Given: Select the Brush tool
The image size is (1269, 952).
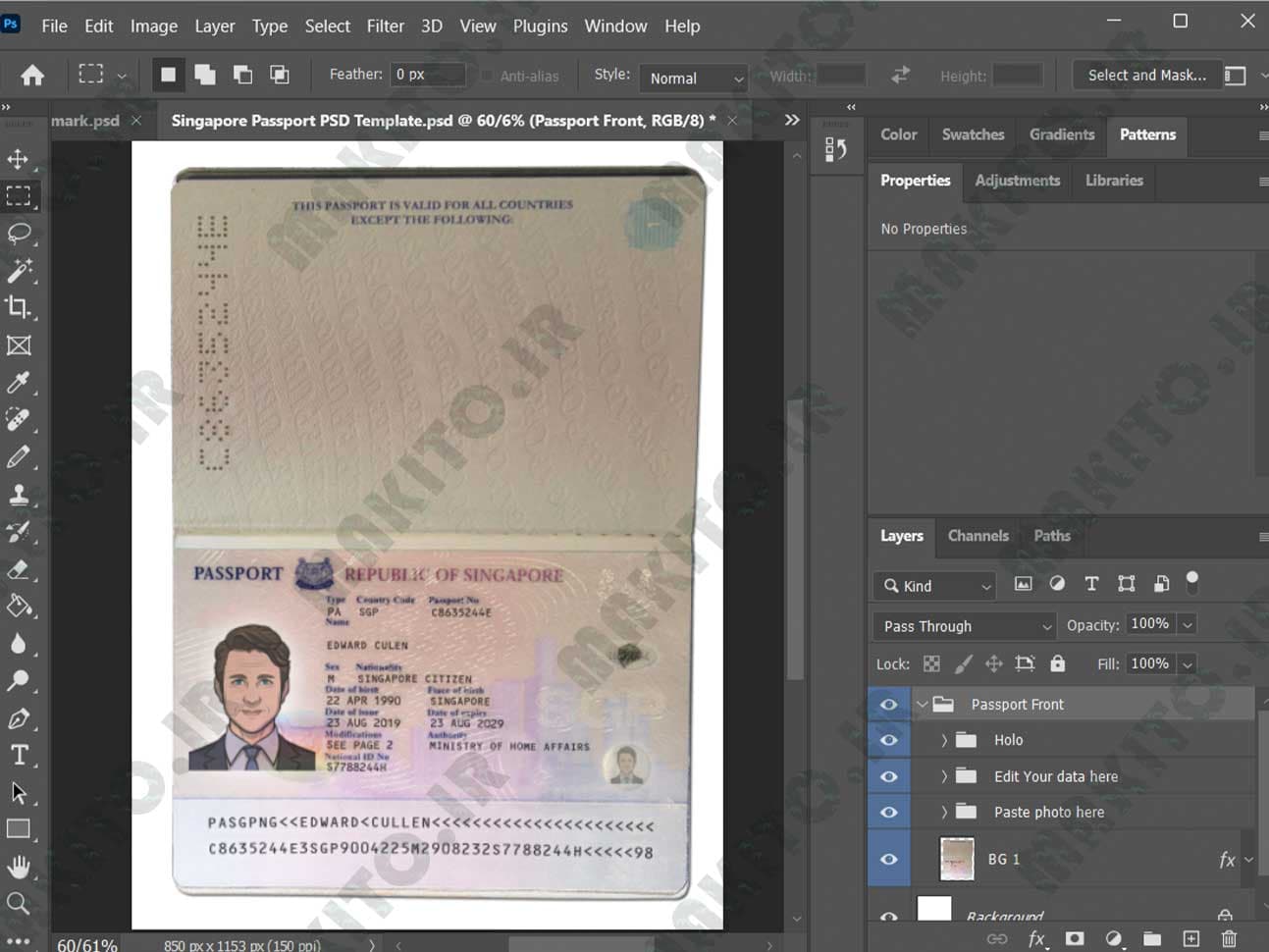Looking at the screenshot, I should [18, 456].
